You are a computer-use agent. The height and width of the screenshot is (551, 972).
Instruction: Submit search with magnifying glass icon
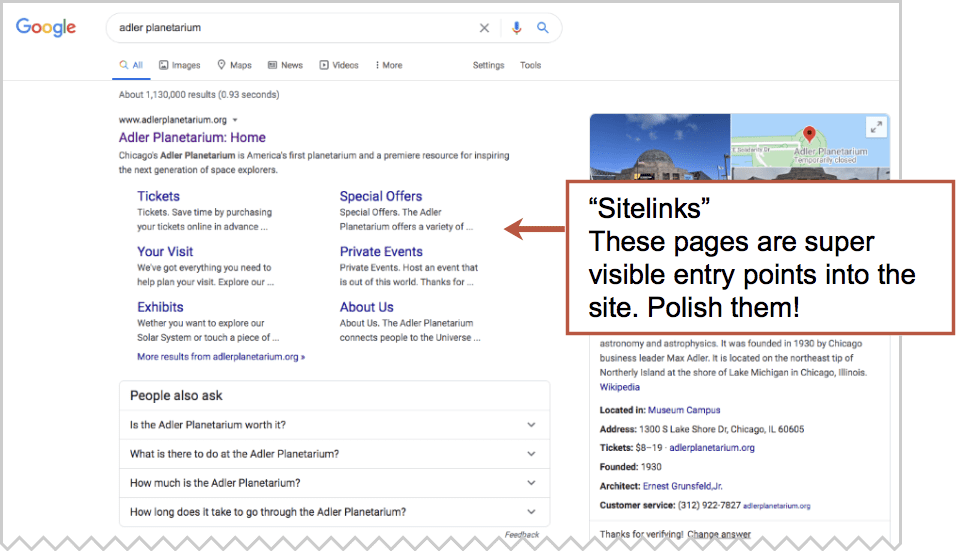click(x=542, y=28)
